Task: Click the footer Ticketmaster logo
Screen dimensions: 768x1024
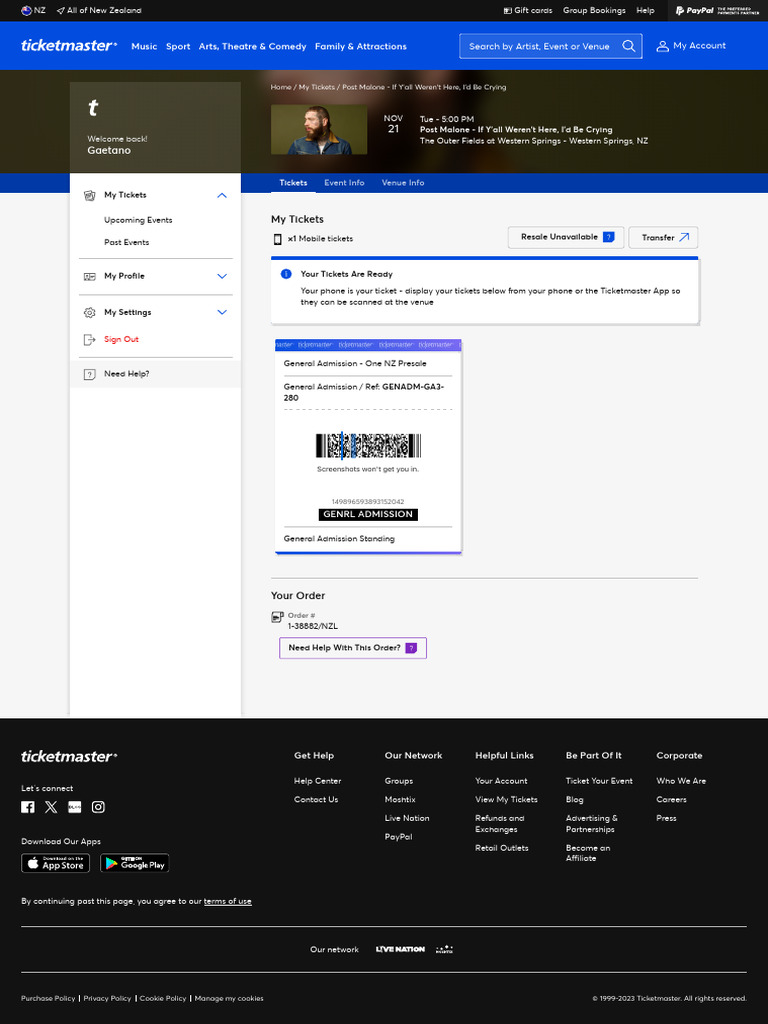Action: 69,756
